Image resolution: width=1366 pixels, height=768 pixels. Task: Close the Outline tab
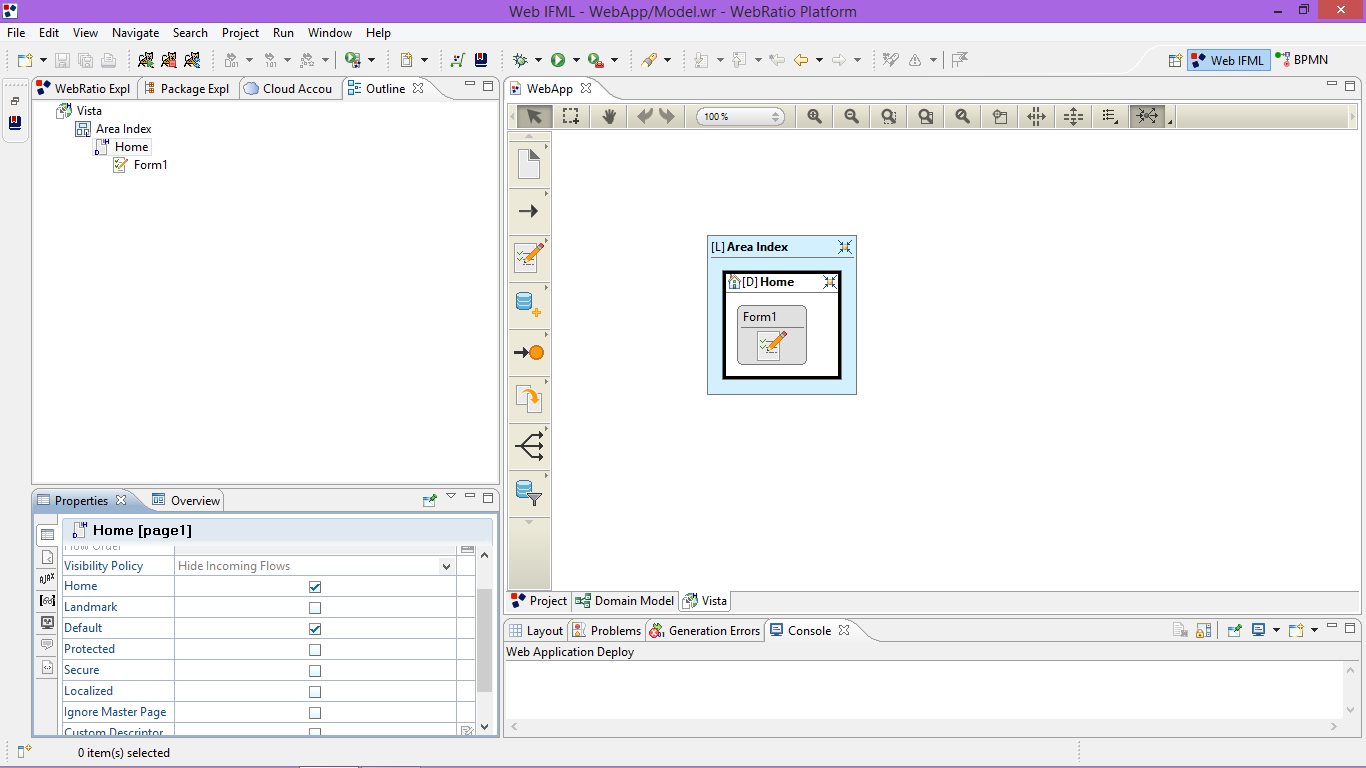[x=419, y=88]
